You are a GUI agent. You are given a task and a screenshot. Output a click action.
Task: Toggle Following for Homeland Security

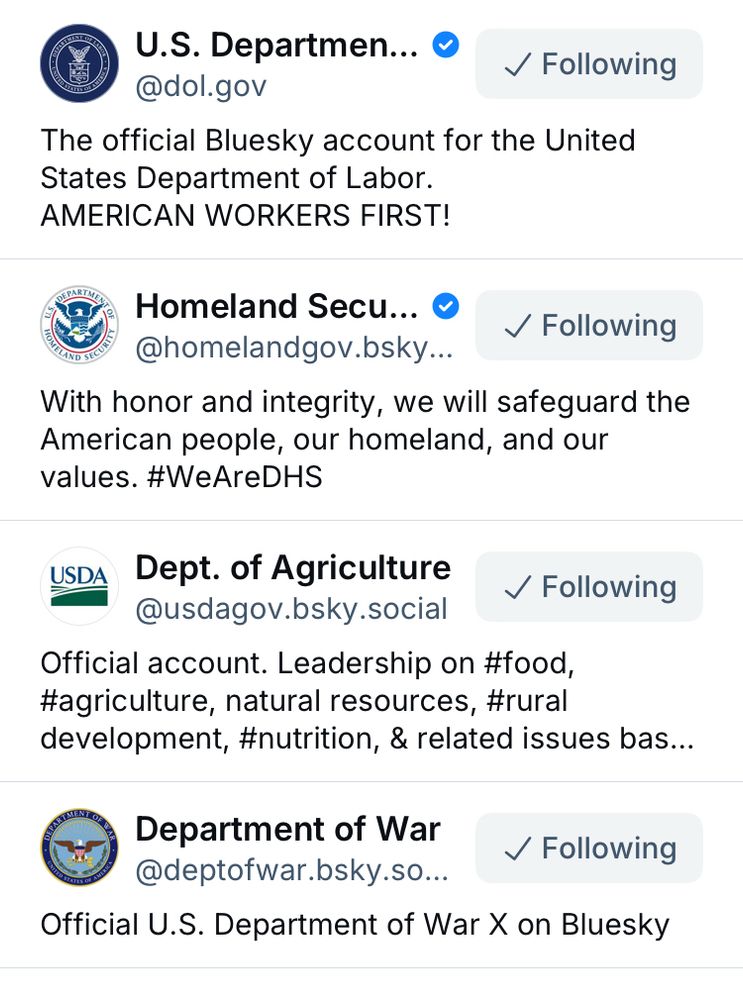[x=589, y=325]
